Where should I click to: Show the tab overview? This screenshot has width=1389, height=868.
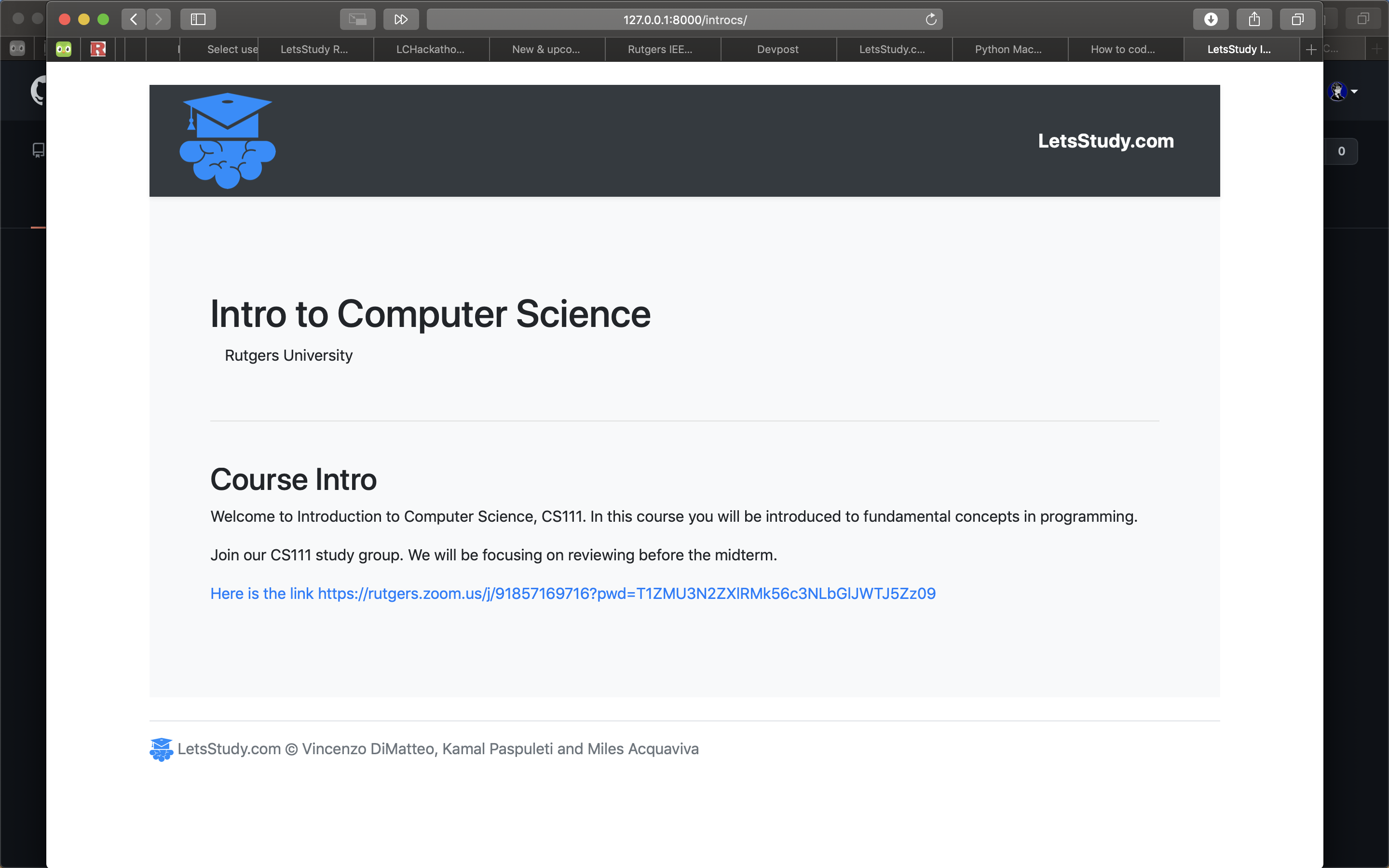click(1297, 19)
